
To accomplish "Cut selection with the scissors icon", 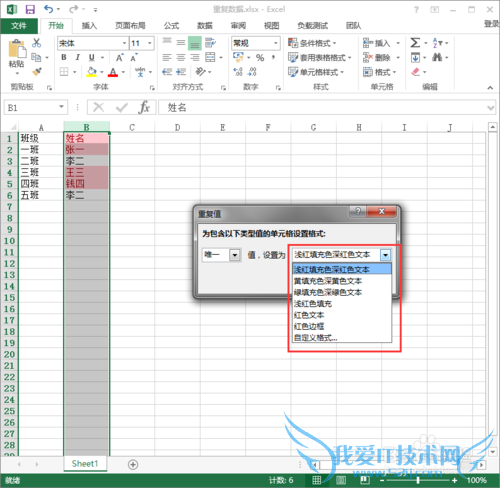I will 36,43.
